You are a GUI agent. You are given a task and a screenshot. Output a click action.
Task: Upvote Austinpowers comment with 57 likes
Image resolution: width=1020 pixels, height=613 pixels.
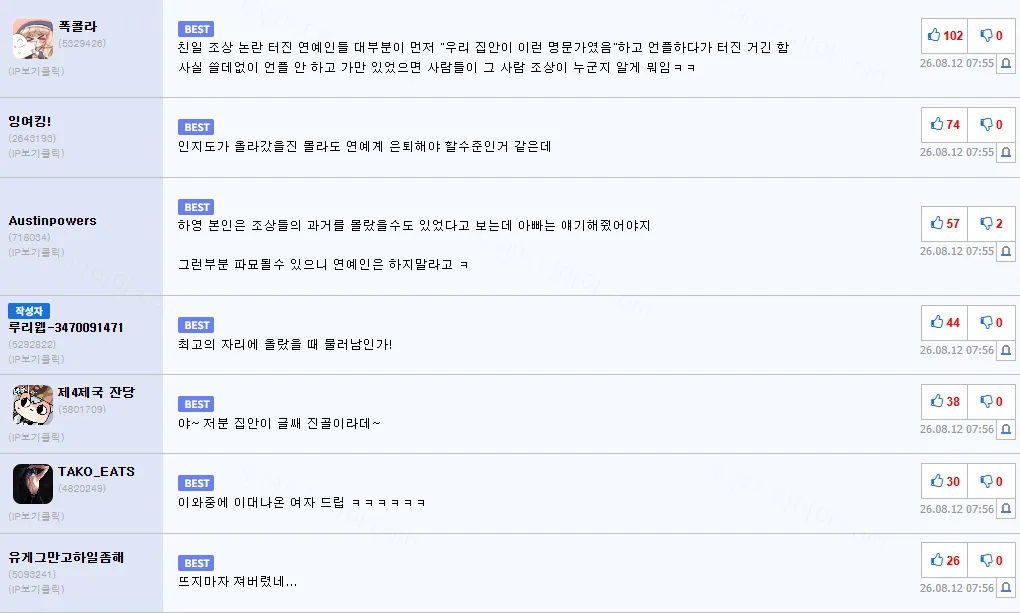(x=945, y=223)
